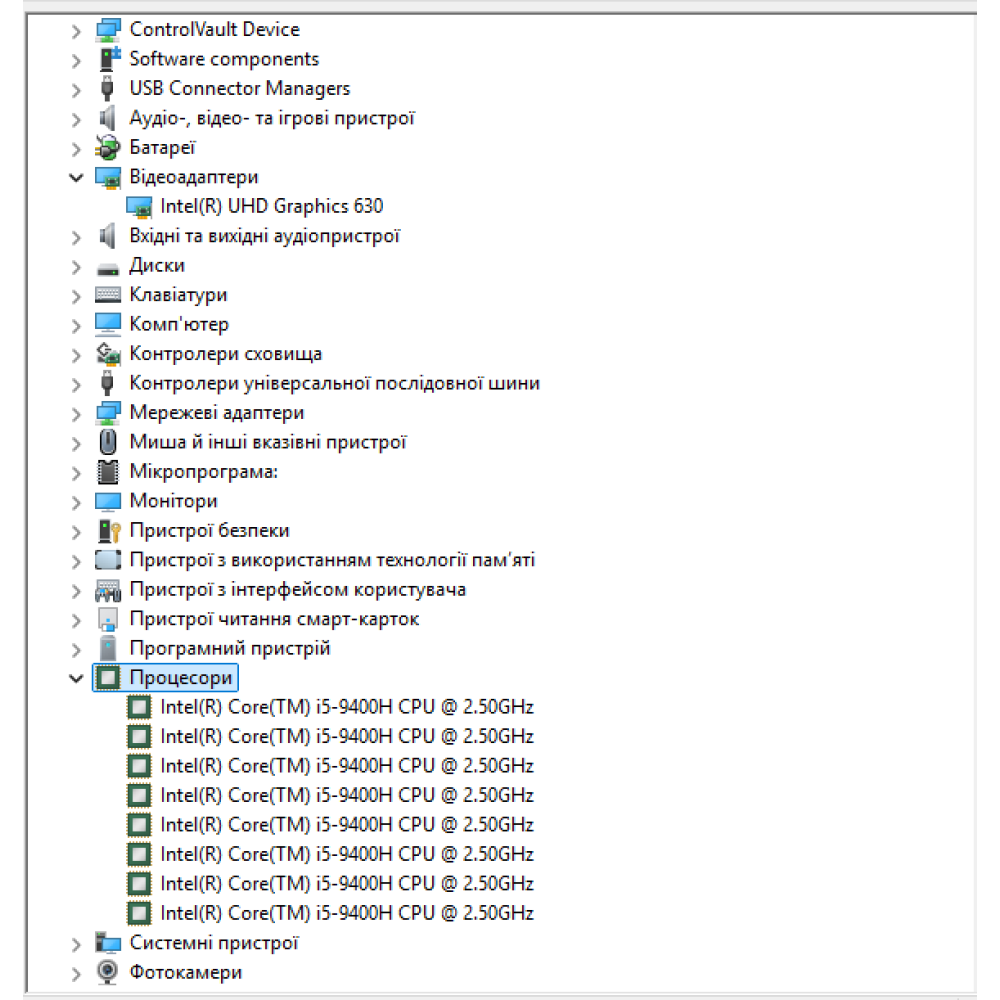The height and width of the screenshot is (1000, 1000).
Task: Click the Пристрої безпеки key icon
Action: pos(107,531)
